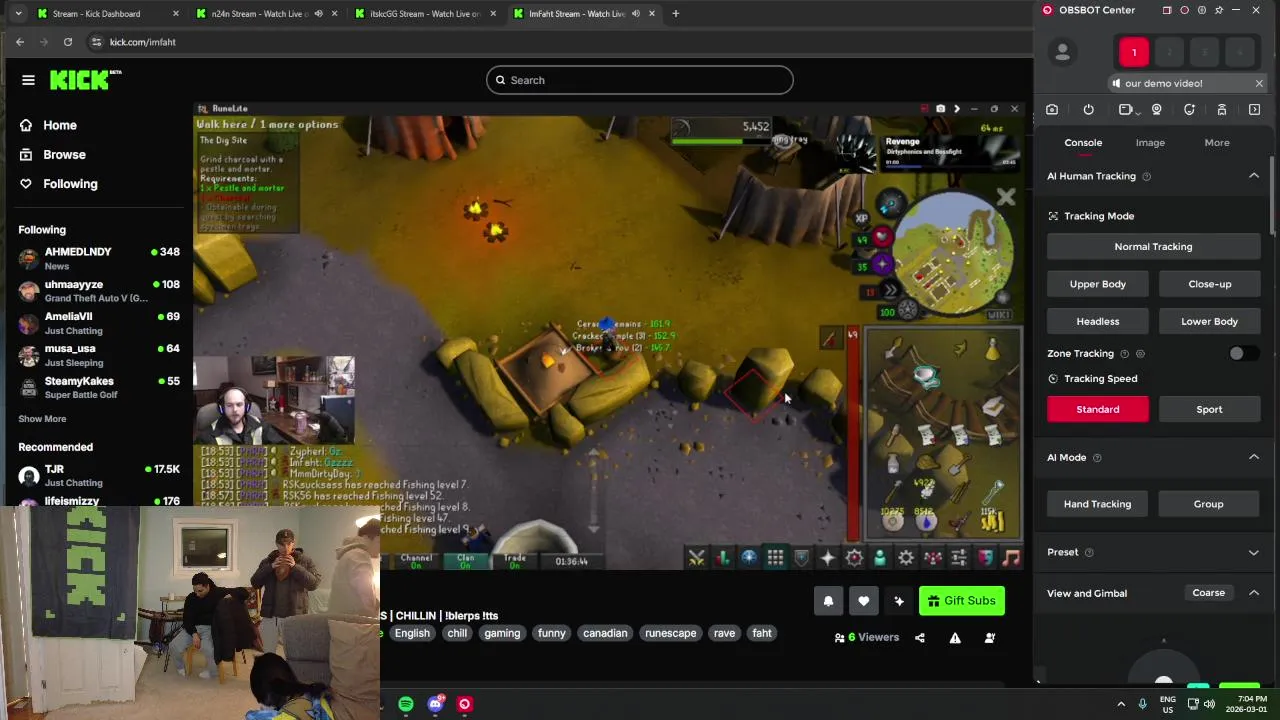Collapse the AI Mode section
This screenshot has height=720, width=1280.
point(1254,457)
